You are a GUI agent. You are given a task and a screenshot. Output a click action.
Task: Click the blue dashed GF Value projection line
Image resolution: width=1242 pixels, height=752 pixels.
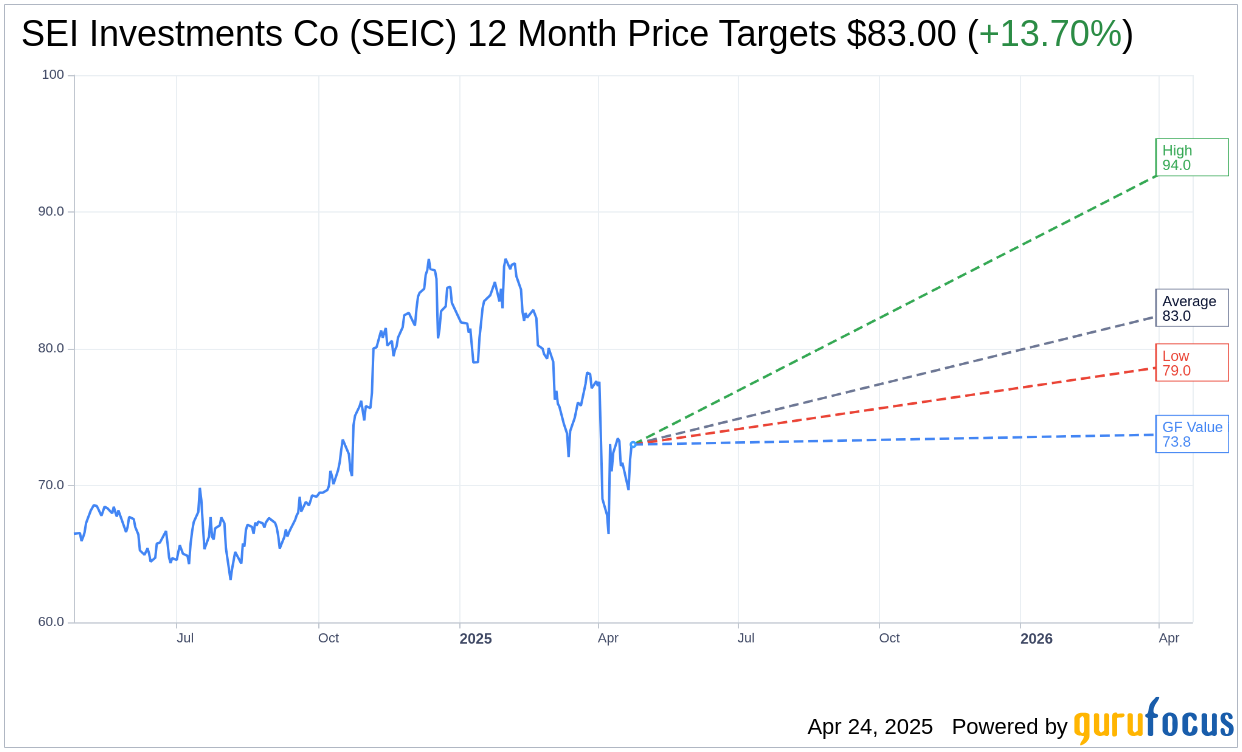(900, 439)
